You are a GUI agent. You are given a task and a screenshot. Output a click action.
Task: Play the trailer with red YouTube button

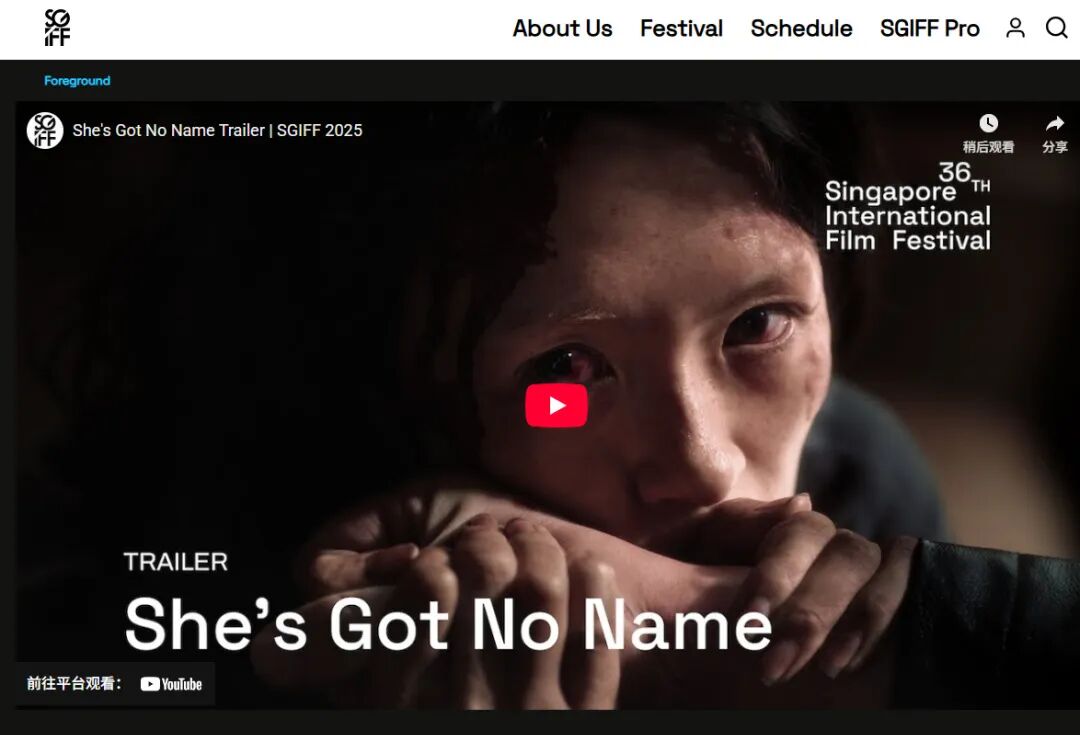(557, 406)
